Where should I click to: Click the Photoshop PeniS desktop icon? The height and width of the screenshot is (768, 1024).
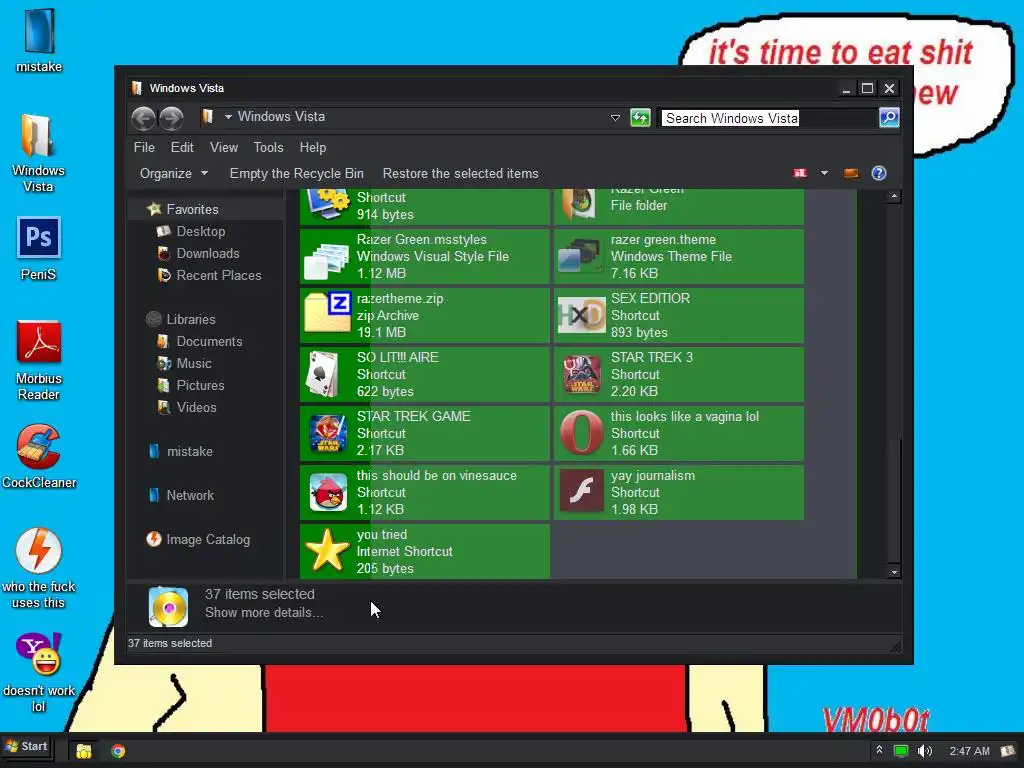(39, 249)
